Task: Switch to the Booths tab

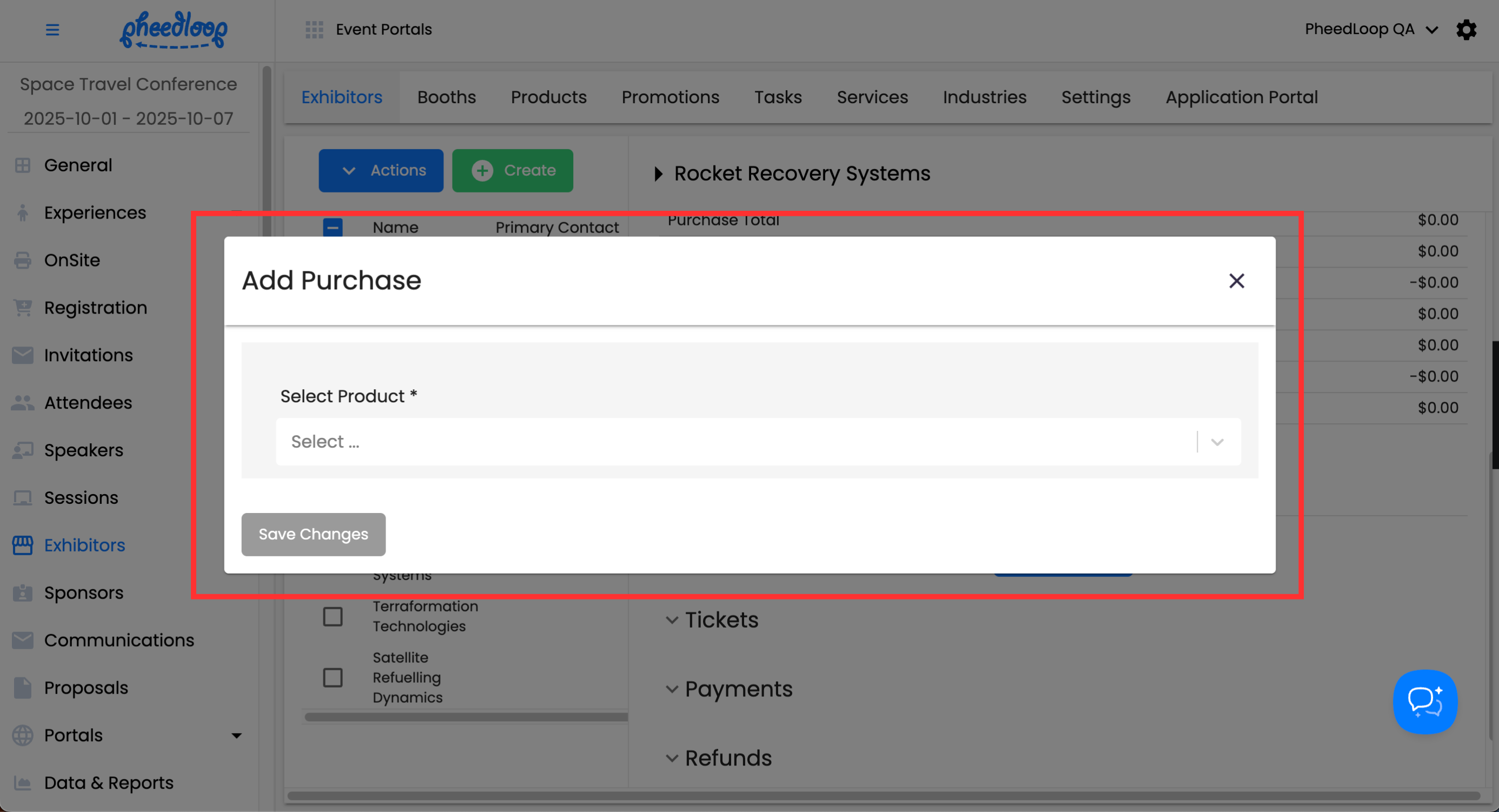Action: point(446,97)
